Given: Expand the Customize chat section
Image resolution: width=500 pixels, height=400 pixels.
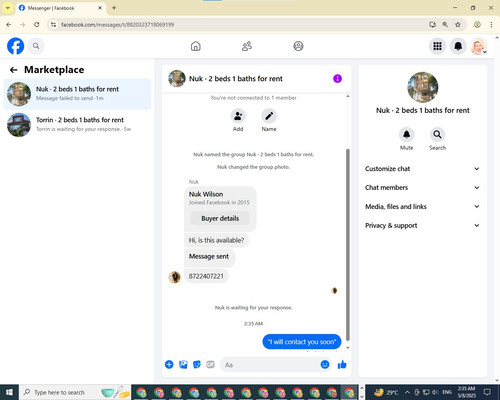Looking at the screenshot, I should coord(422,169).
